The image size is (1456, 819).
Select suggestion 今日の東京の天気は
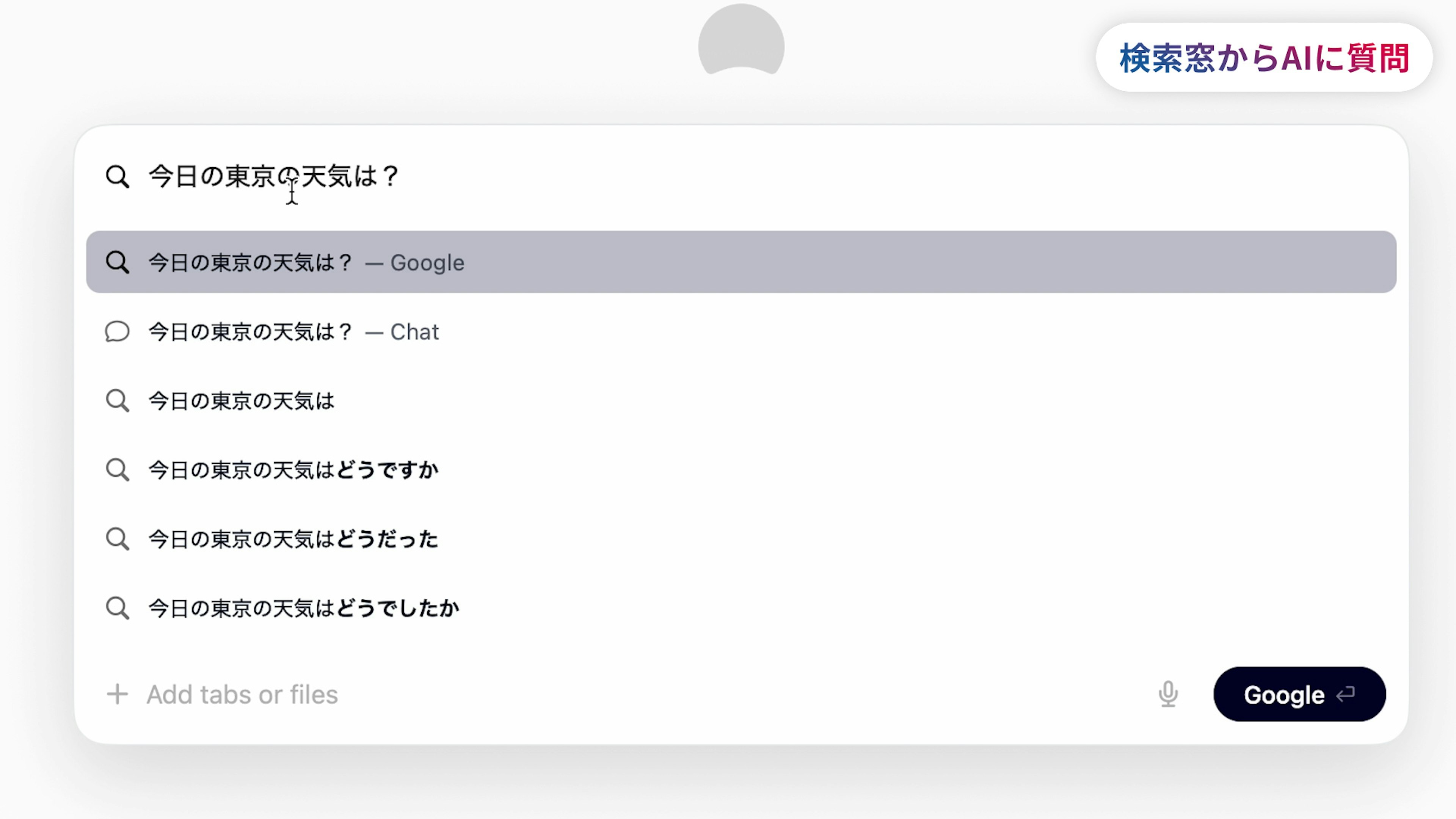coord(242,401)
